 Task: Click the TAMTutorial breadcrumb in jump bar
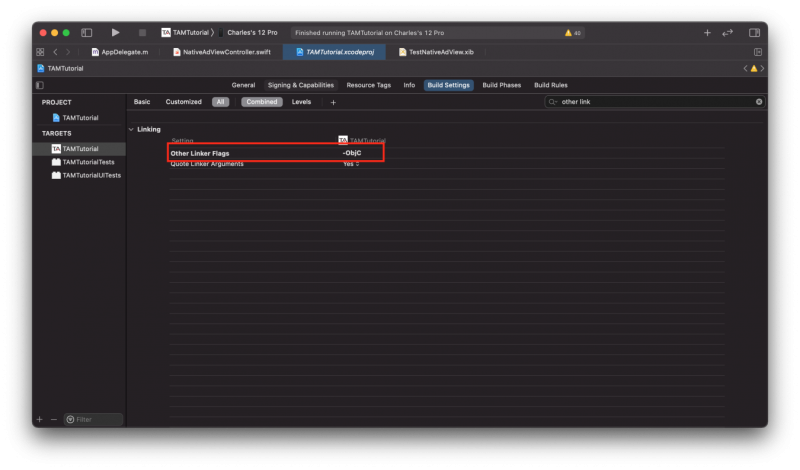(60, 68)
